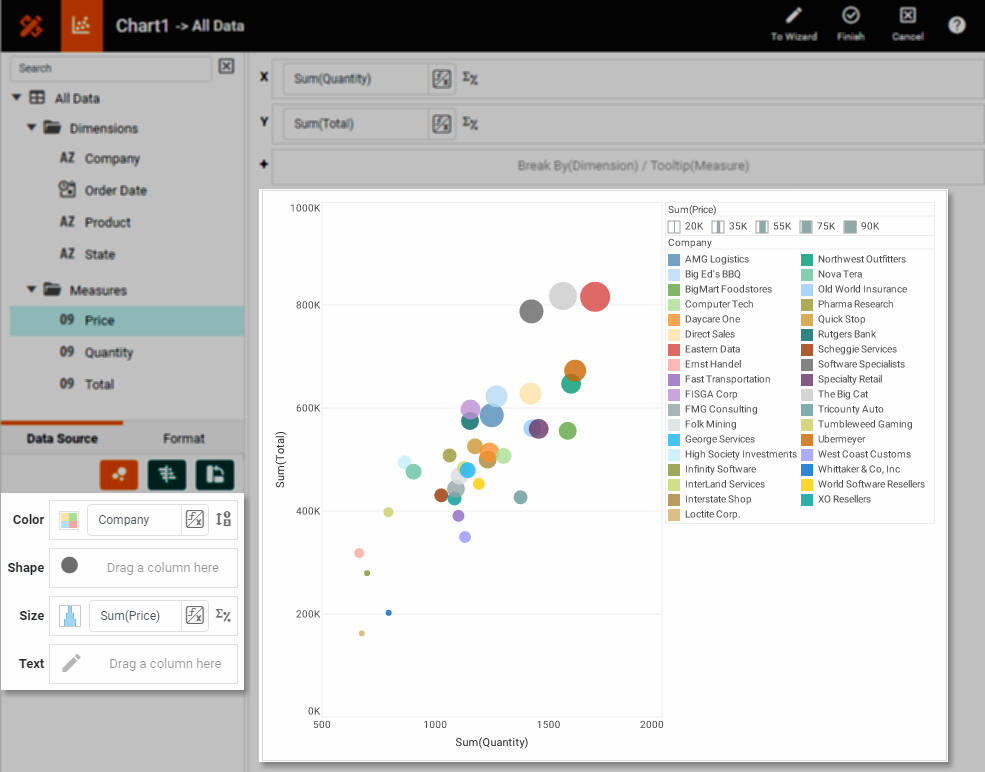Click the Finish checkmark in the top bar

[851, 25]
